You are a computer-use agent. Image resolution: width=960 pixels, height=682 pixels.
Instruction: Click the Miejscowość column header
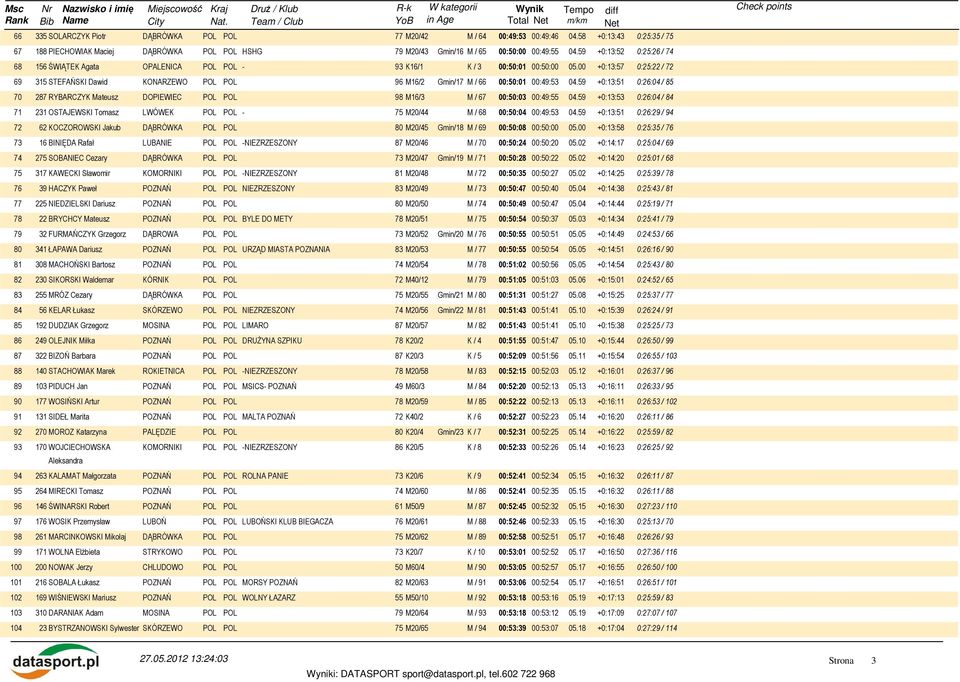coord(174,9)
